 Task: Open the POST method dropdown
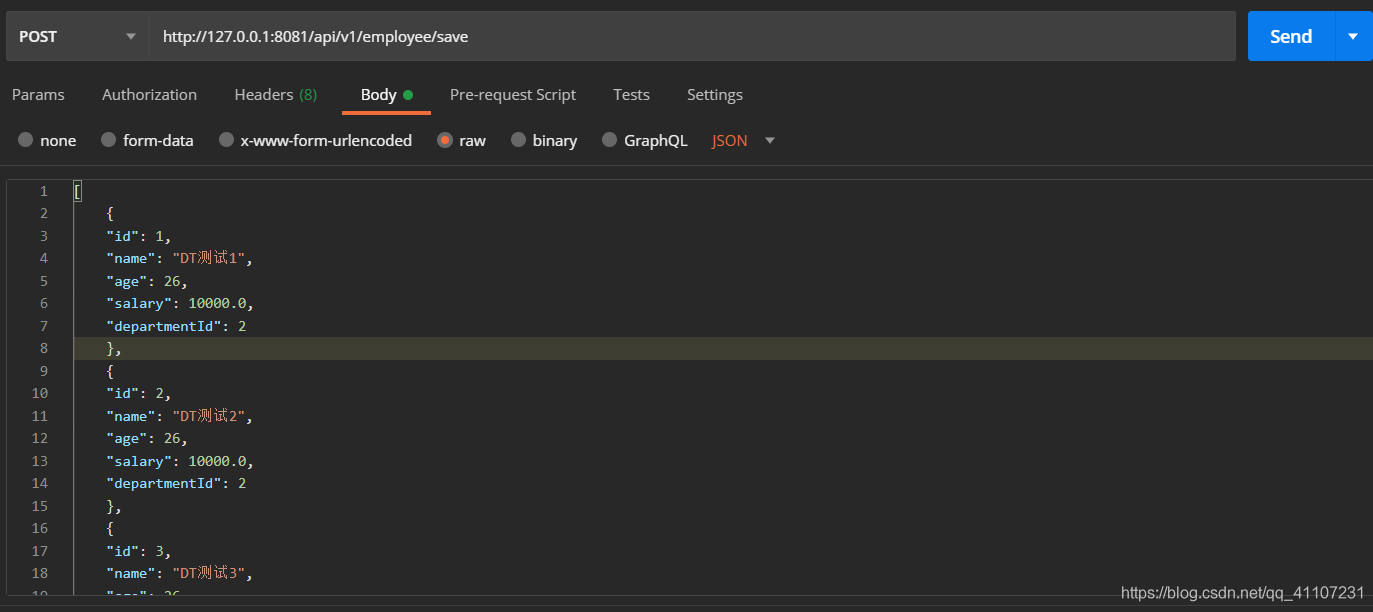click(76, 37)
